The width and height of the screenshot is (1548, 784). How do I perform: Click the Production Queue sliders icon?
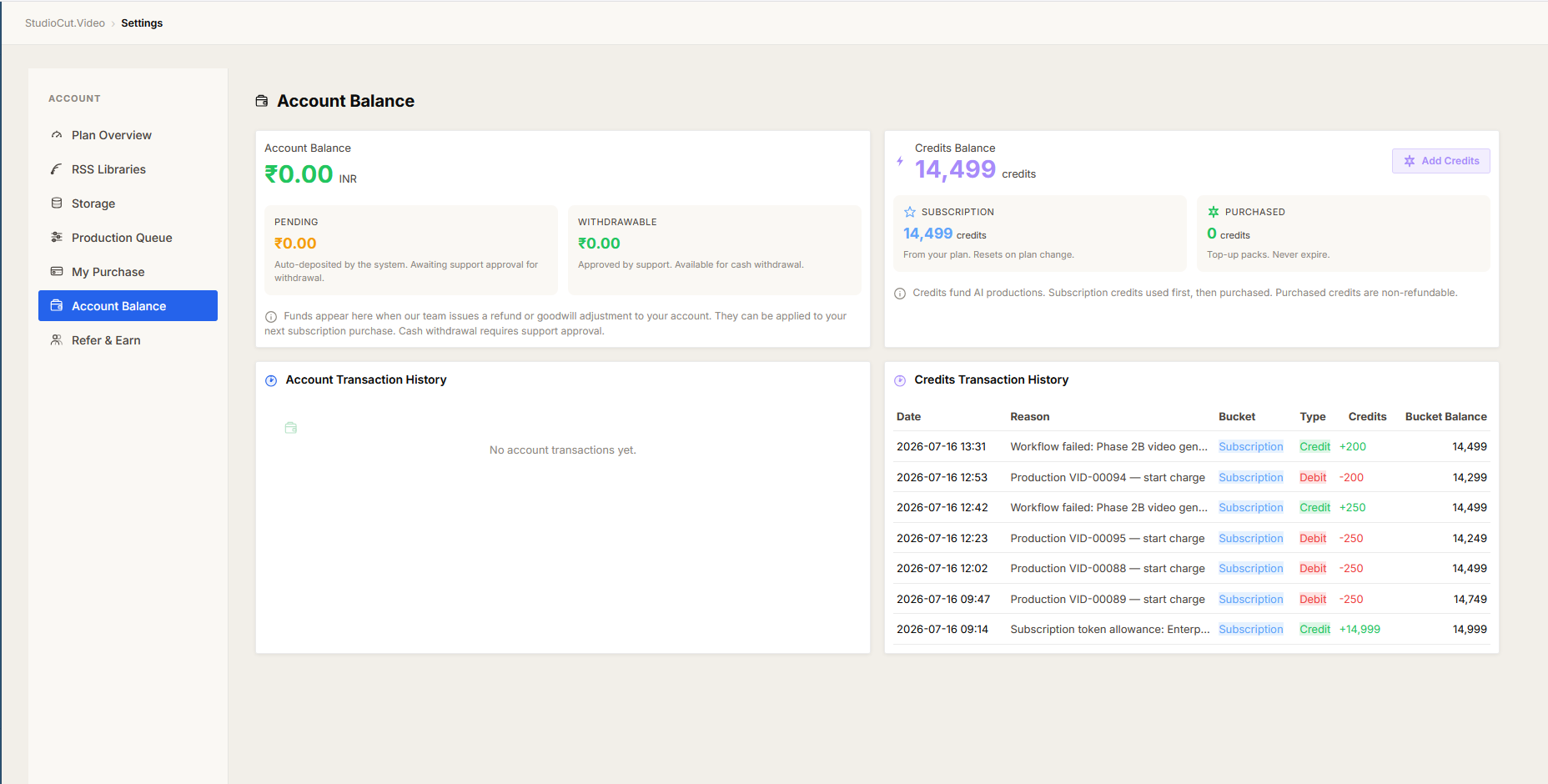(x=57, y=238)
